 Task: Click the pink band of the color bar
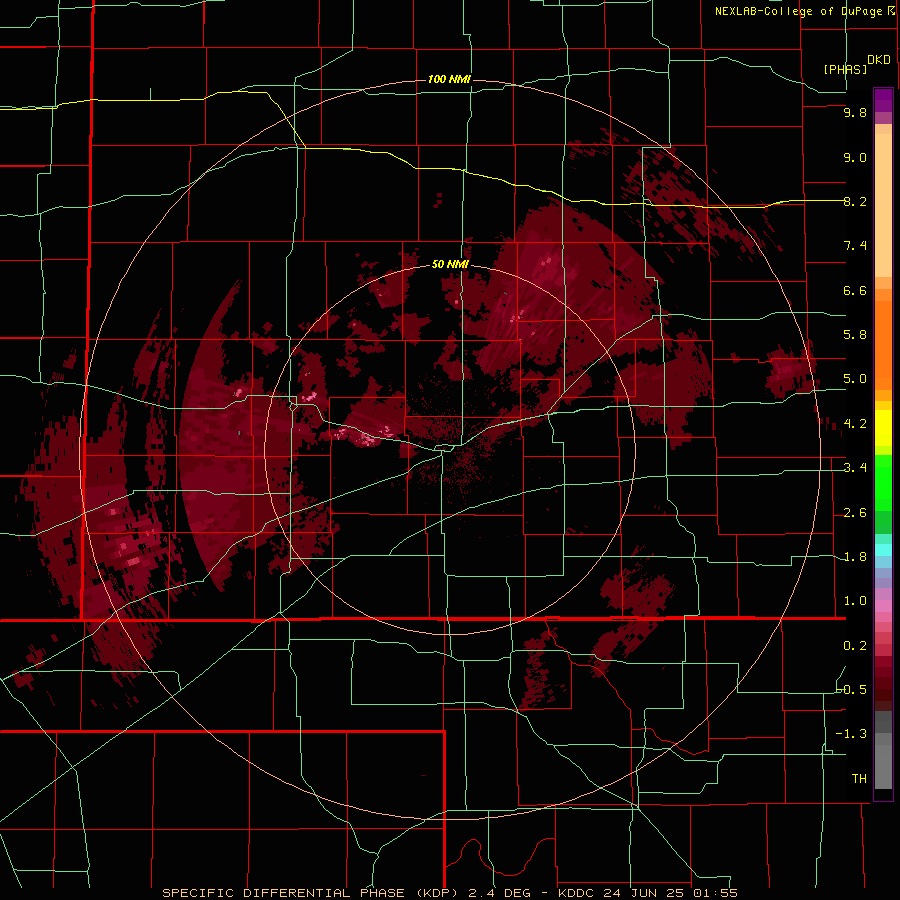883,606
